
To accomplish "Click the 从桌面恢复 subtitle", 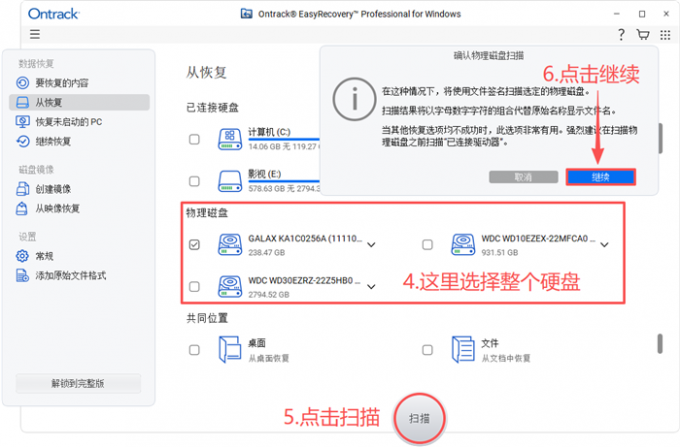I will coord(268,358).
